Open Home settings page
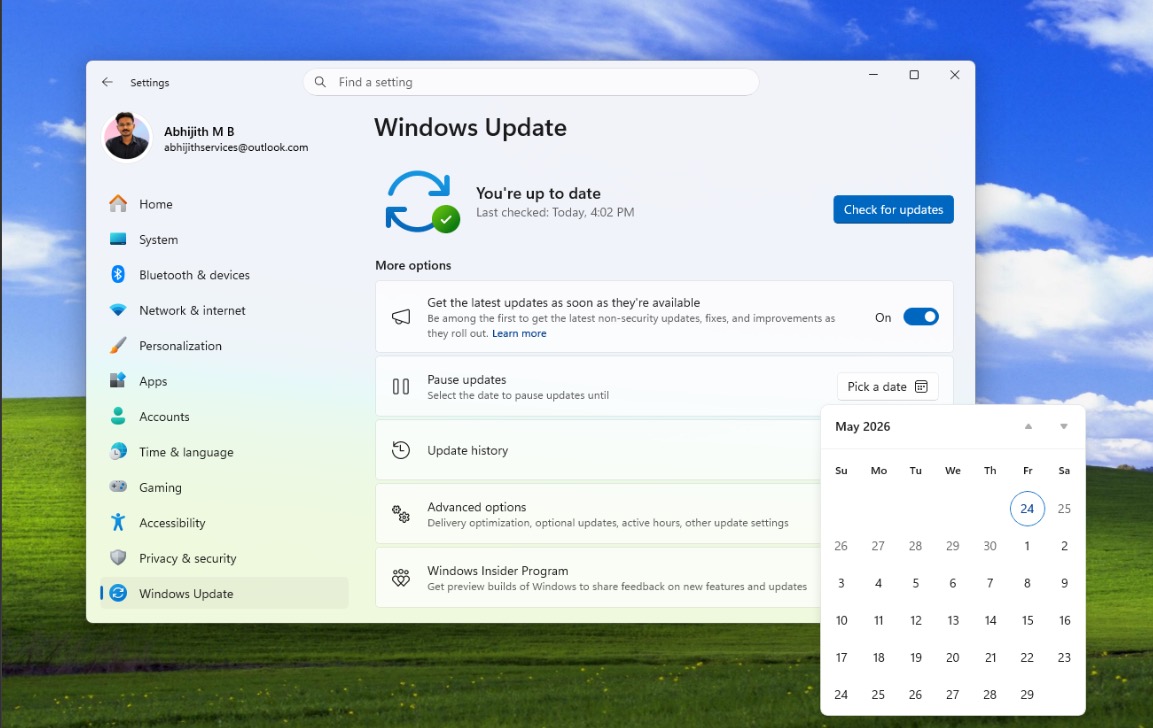The width and height of the screenshot is (1153, 728). point(224,204)
